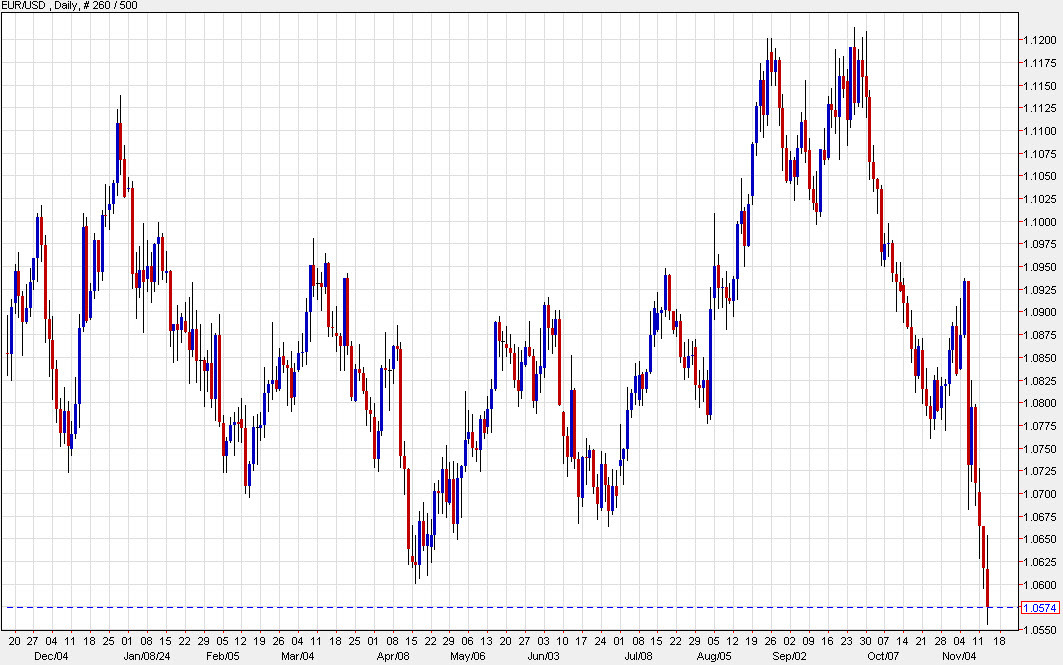The height and width of the screenshot is (665, 1063).
Task: Select the Dec/04 date label
Action: coord(53,657)
